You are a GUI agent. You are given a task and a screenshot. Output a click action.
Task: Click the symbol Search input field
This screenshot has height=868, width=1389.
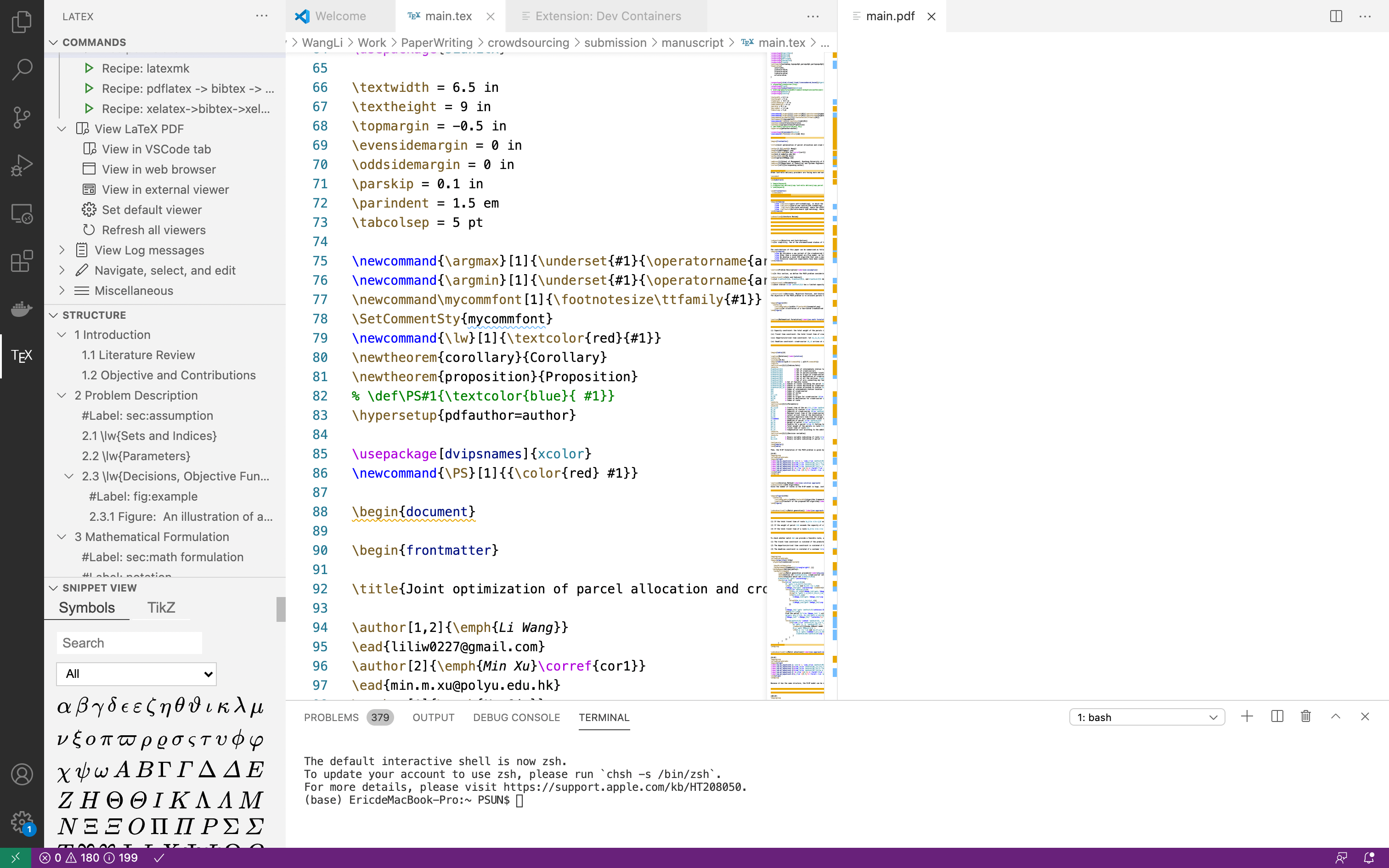129,643
